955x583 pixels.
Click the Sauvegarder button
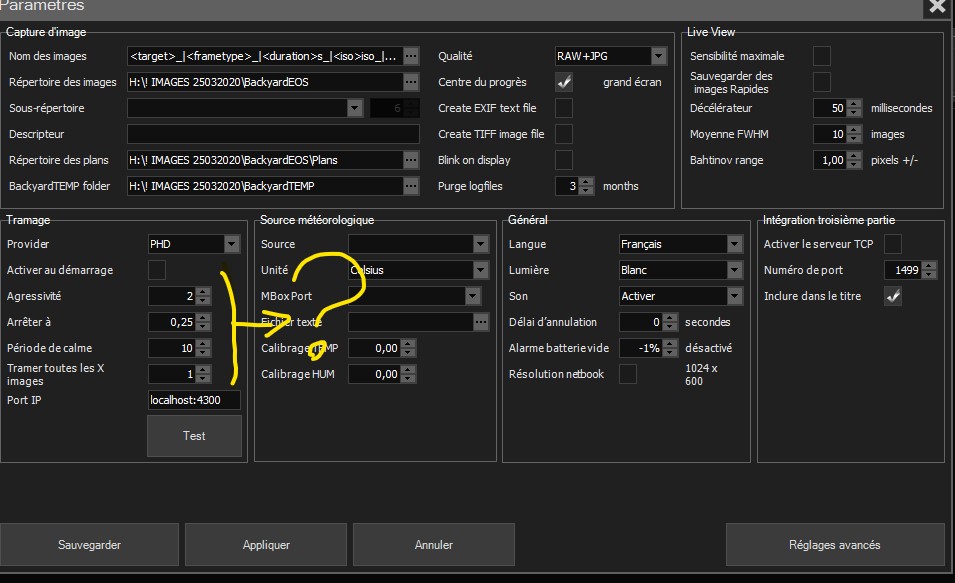[x=90, y=545]
